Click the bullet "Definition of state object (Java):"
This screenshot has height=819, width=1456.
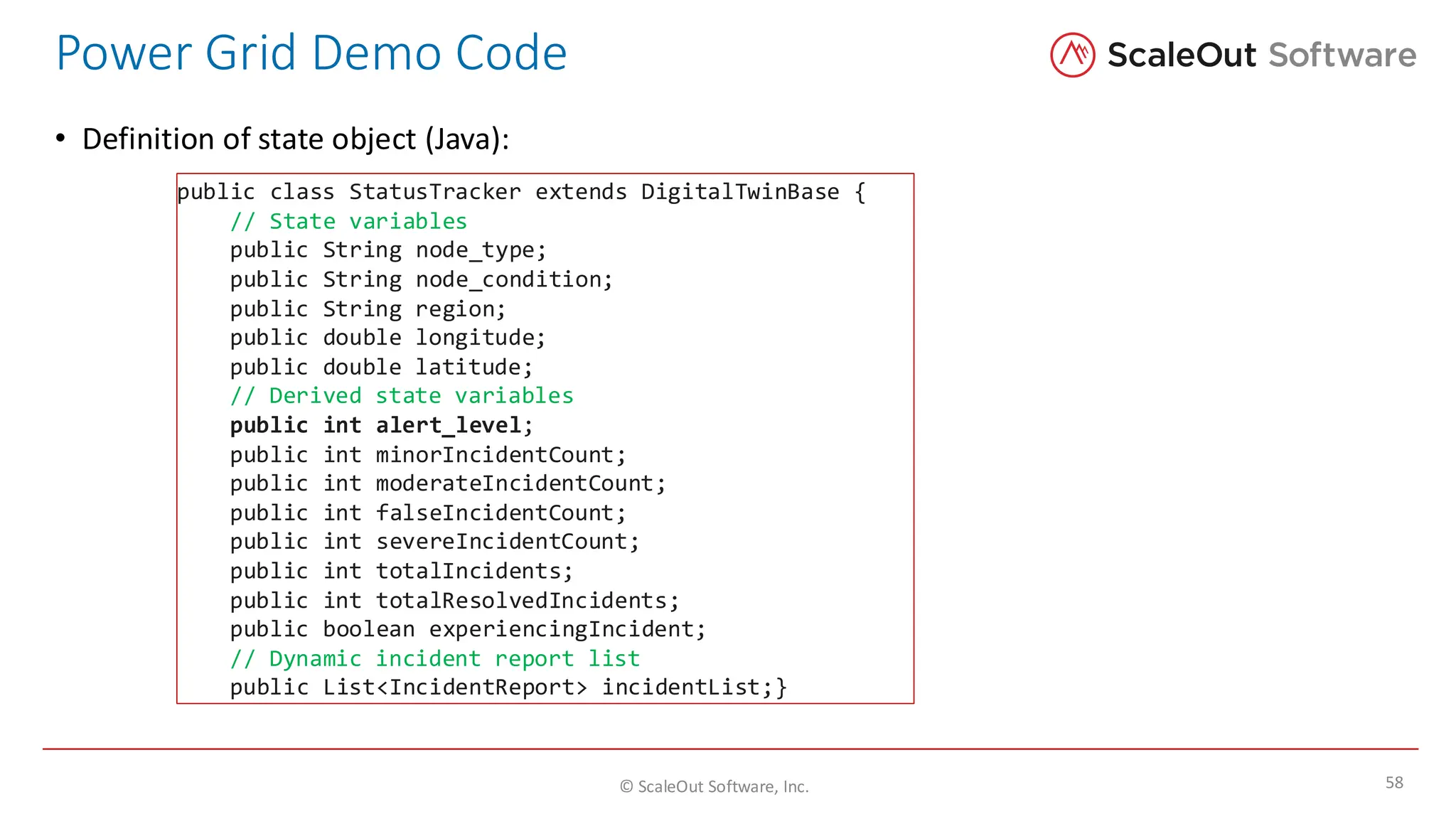[296, 139]
